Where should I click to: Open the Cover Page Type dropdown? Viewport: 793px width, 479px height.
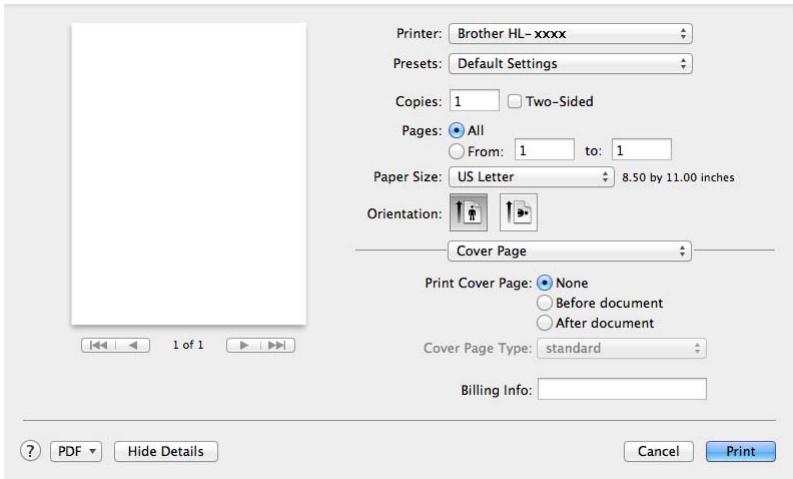622,349
